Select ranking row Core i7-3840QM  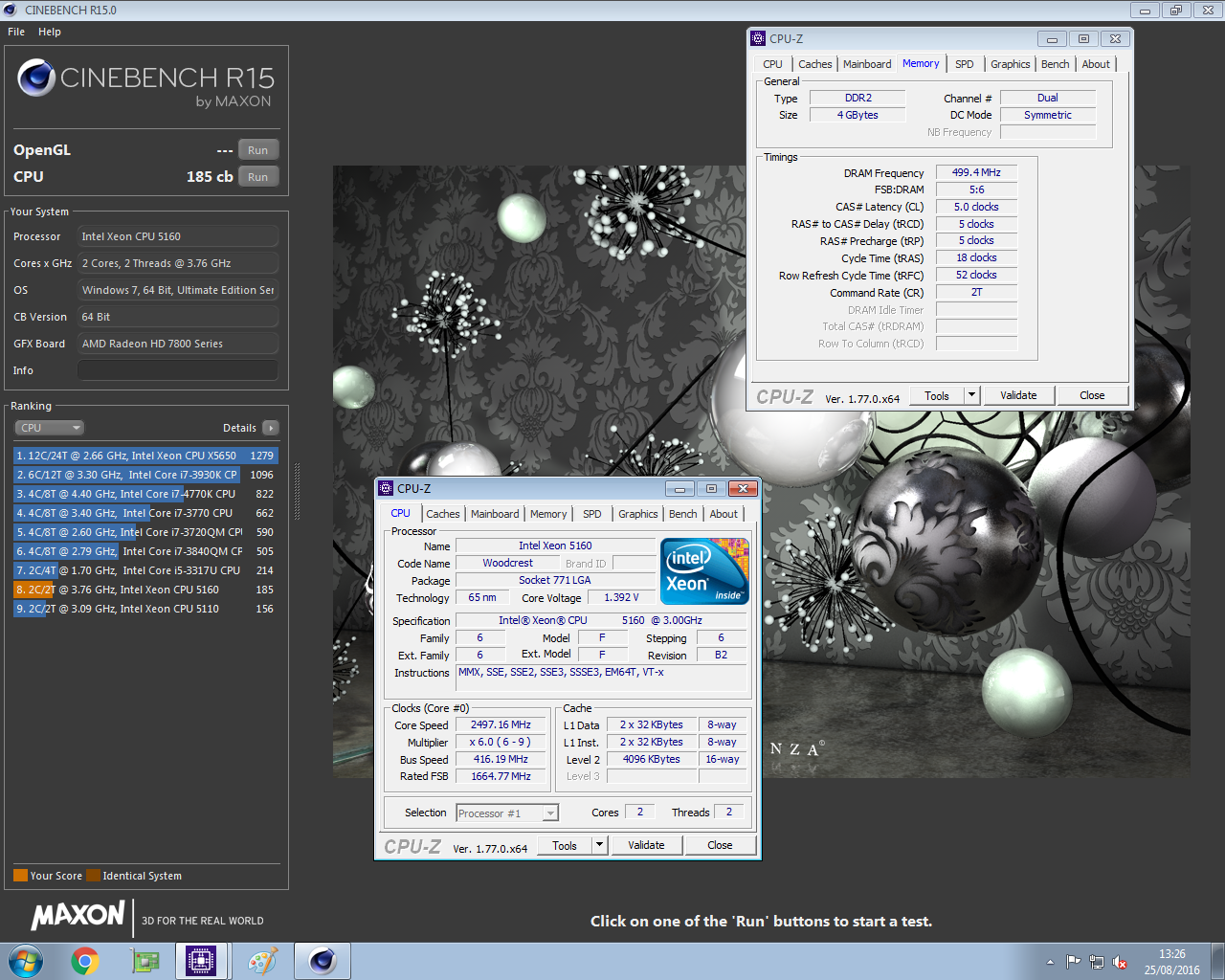[145, 551]
